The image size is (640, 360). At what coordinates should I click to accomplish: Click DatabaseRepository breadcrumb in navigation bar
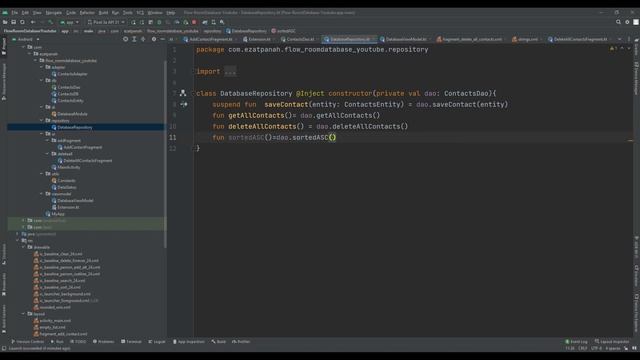[x=246, y=31]
